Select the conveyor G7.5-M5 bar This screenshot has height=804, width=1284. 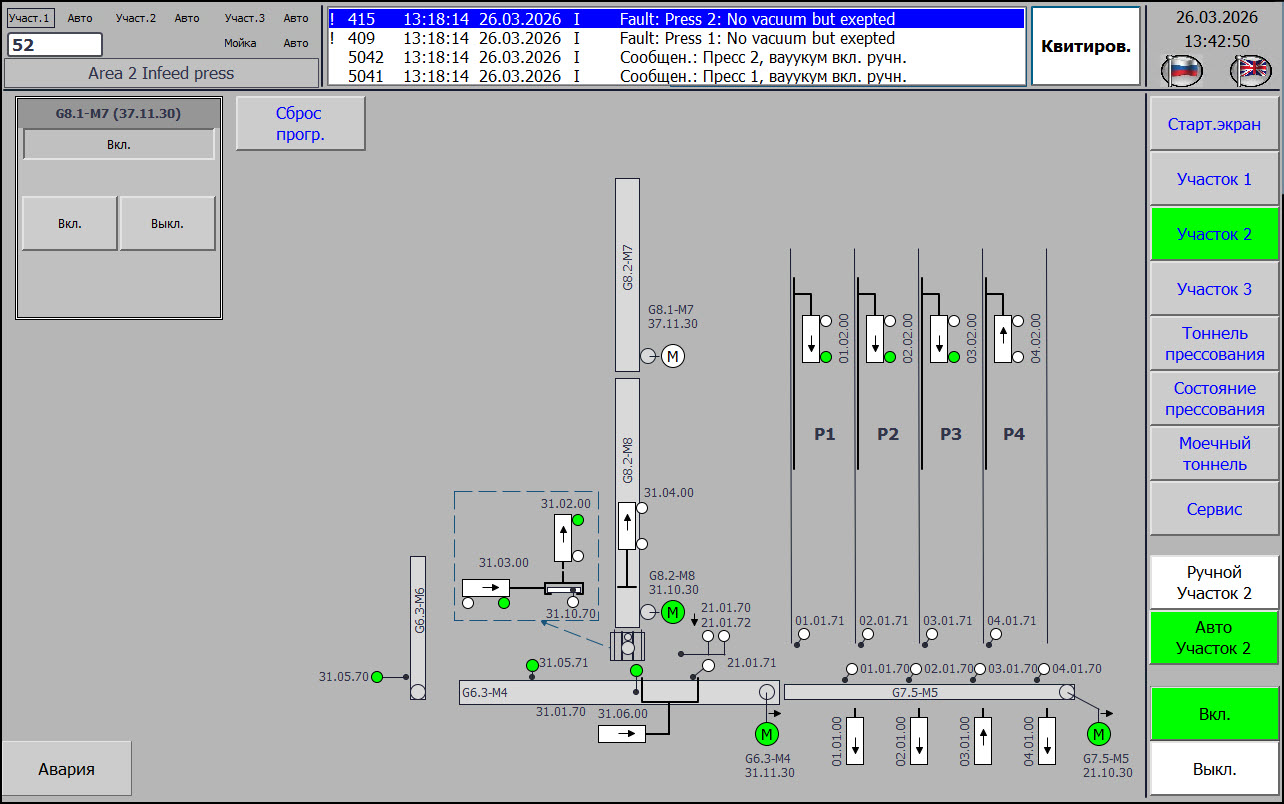[x=929, y=692]
